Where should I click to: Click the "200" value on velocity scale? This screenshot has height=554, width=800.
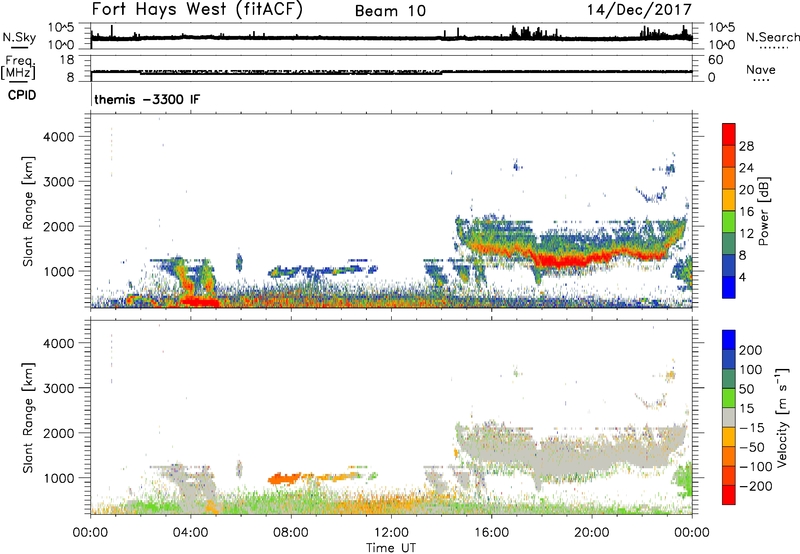[751, 350]
